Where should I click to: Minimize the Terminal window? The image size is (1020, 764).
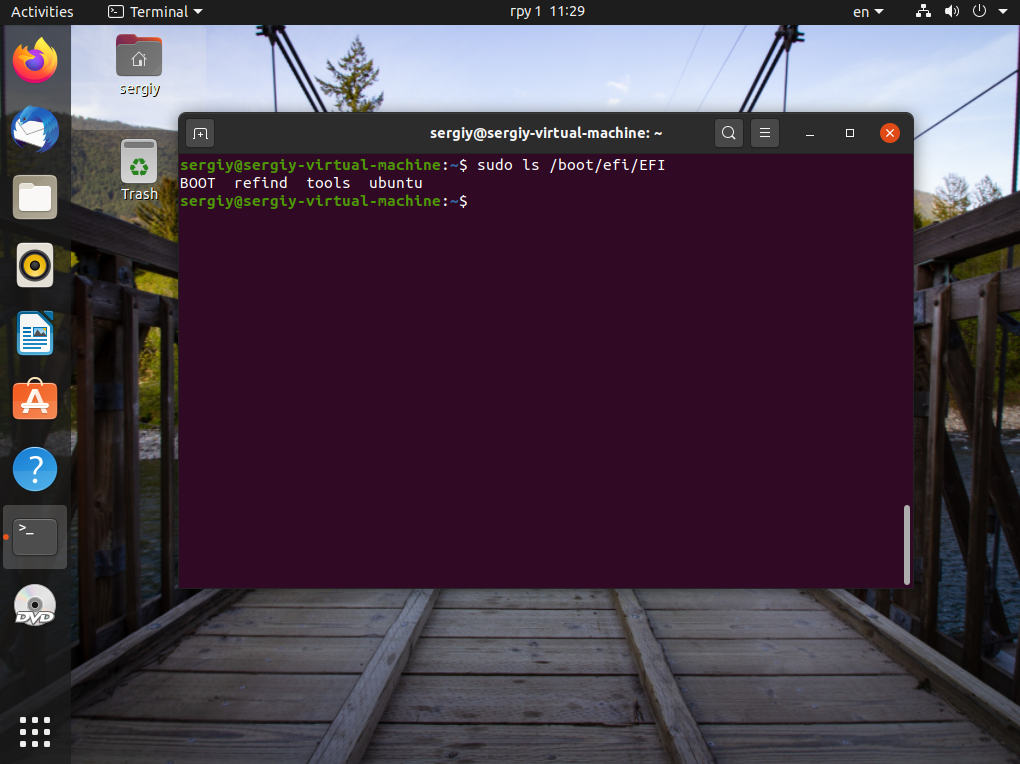(x=810, y=133)
